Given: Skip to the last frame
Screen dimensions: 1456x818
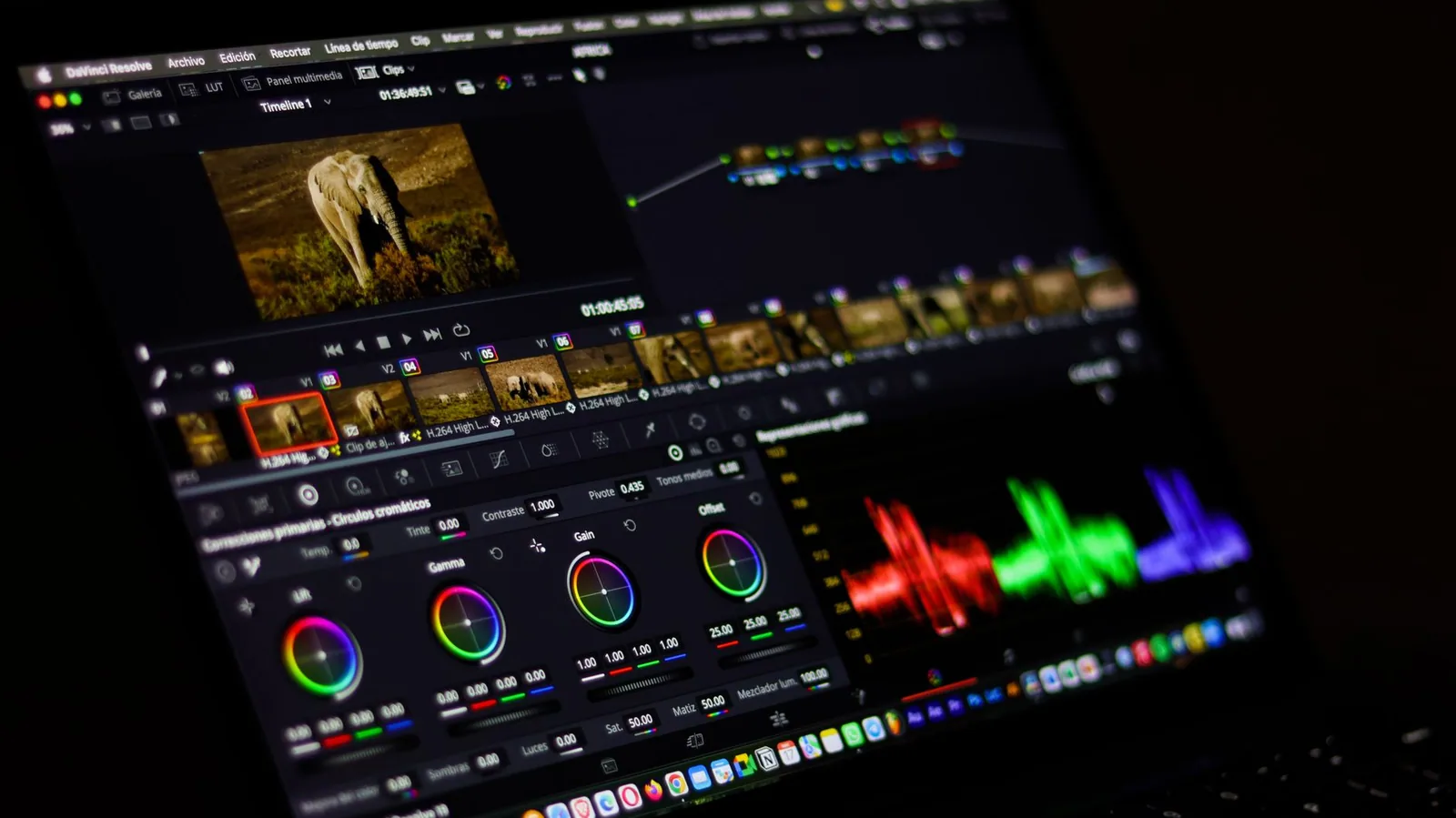Looking at the screenshot, I should 432,335.
